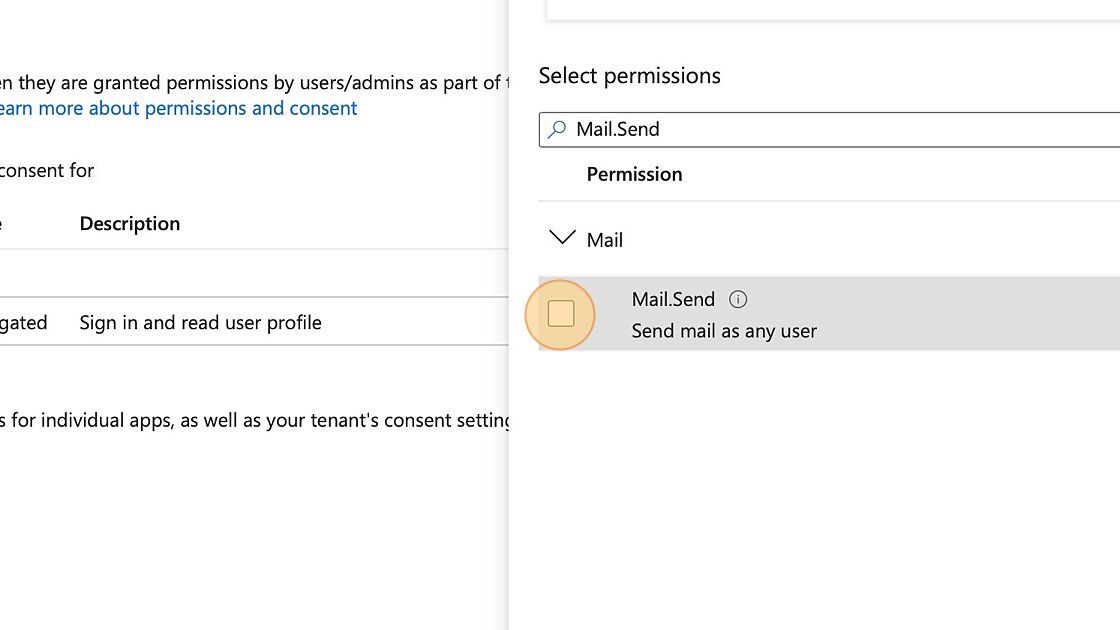Click the Mail group label

click(x=604, y=240)
